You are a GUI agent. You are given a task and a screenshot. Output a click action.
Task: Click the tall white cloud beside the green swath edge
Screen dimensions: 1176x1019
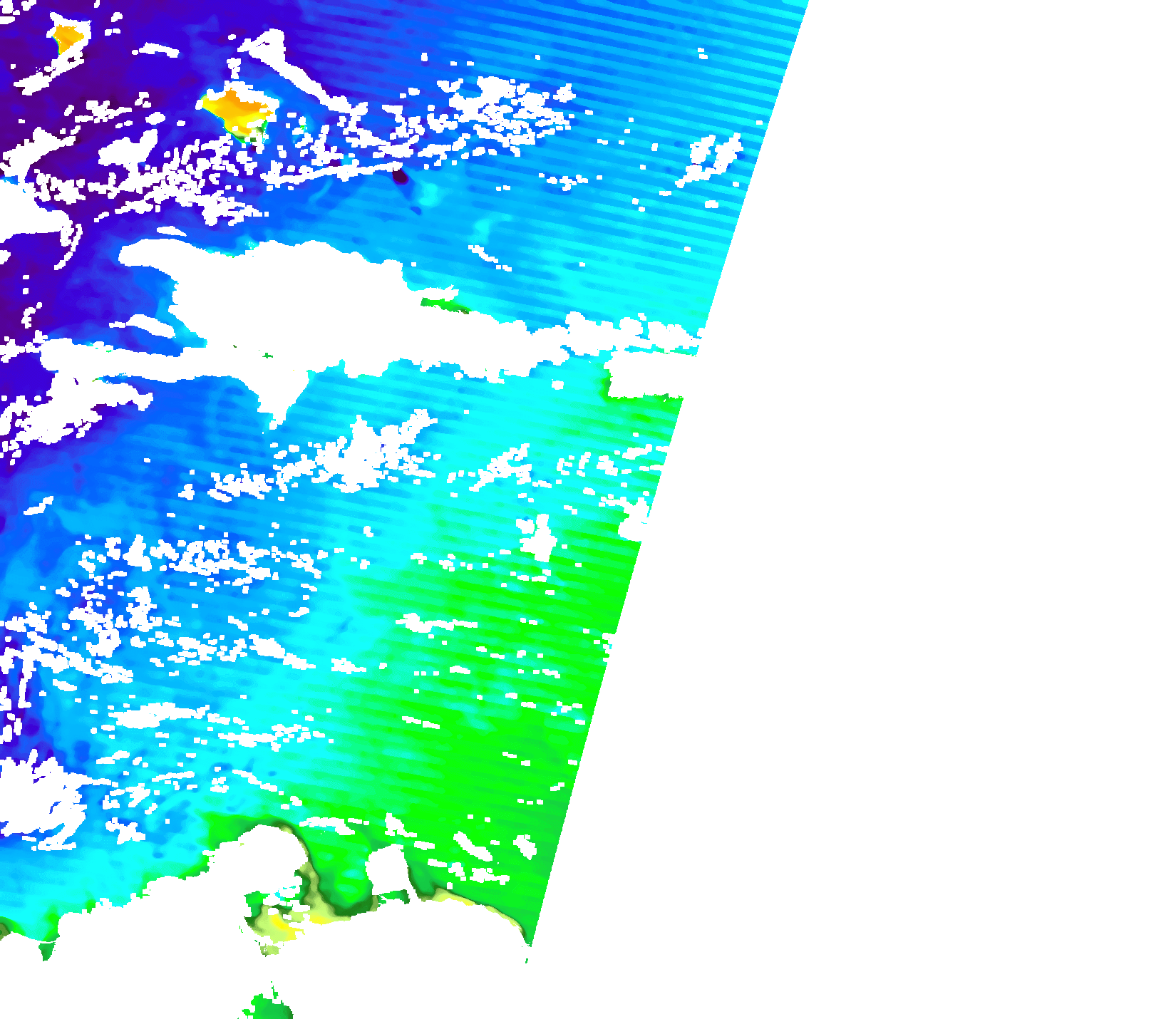click(543, 538)
